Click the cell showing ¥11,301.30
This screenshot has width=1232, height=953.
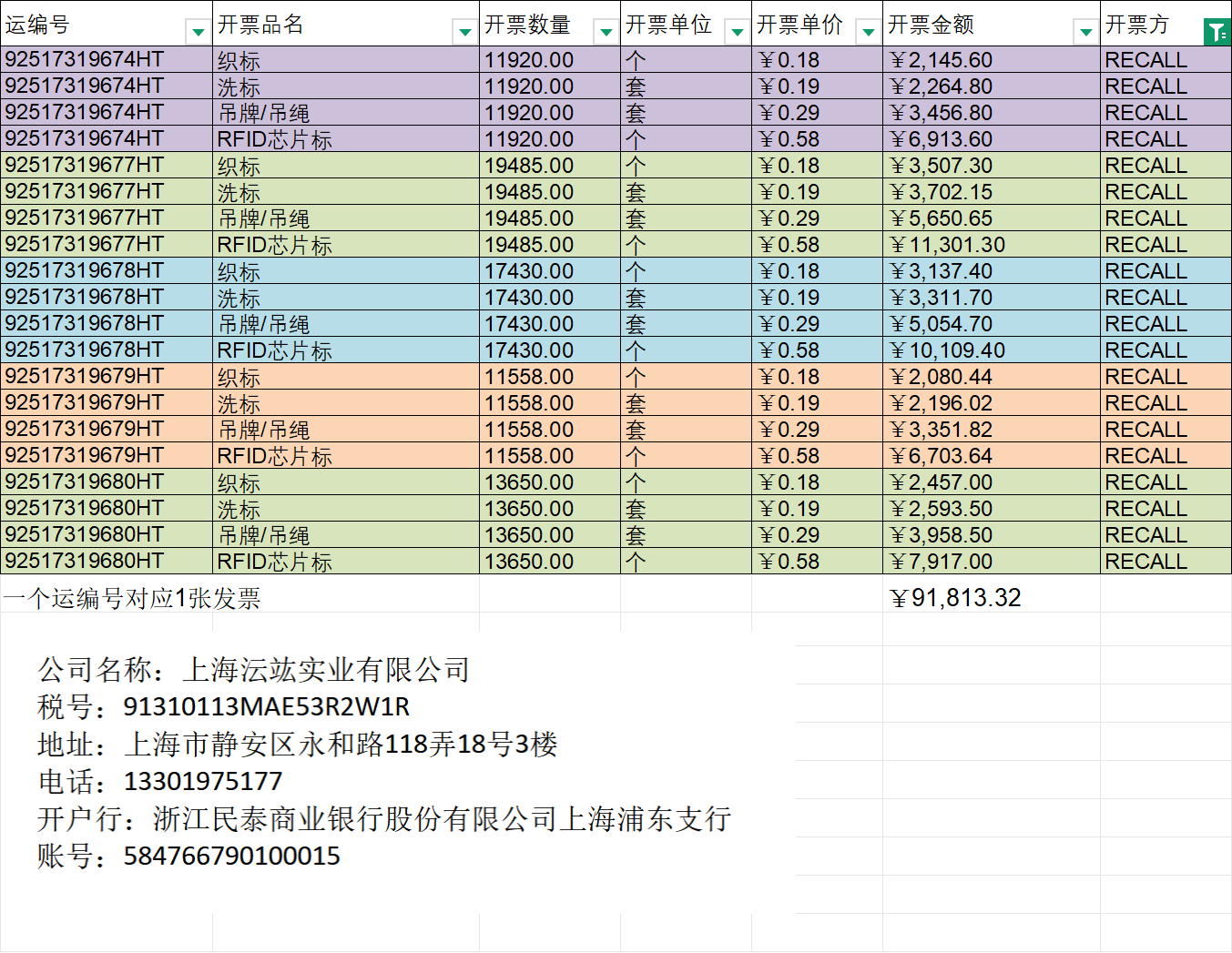point(947,245)
